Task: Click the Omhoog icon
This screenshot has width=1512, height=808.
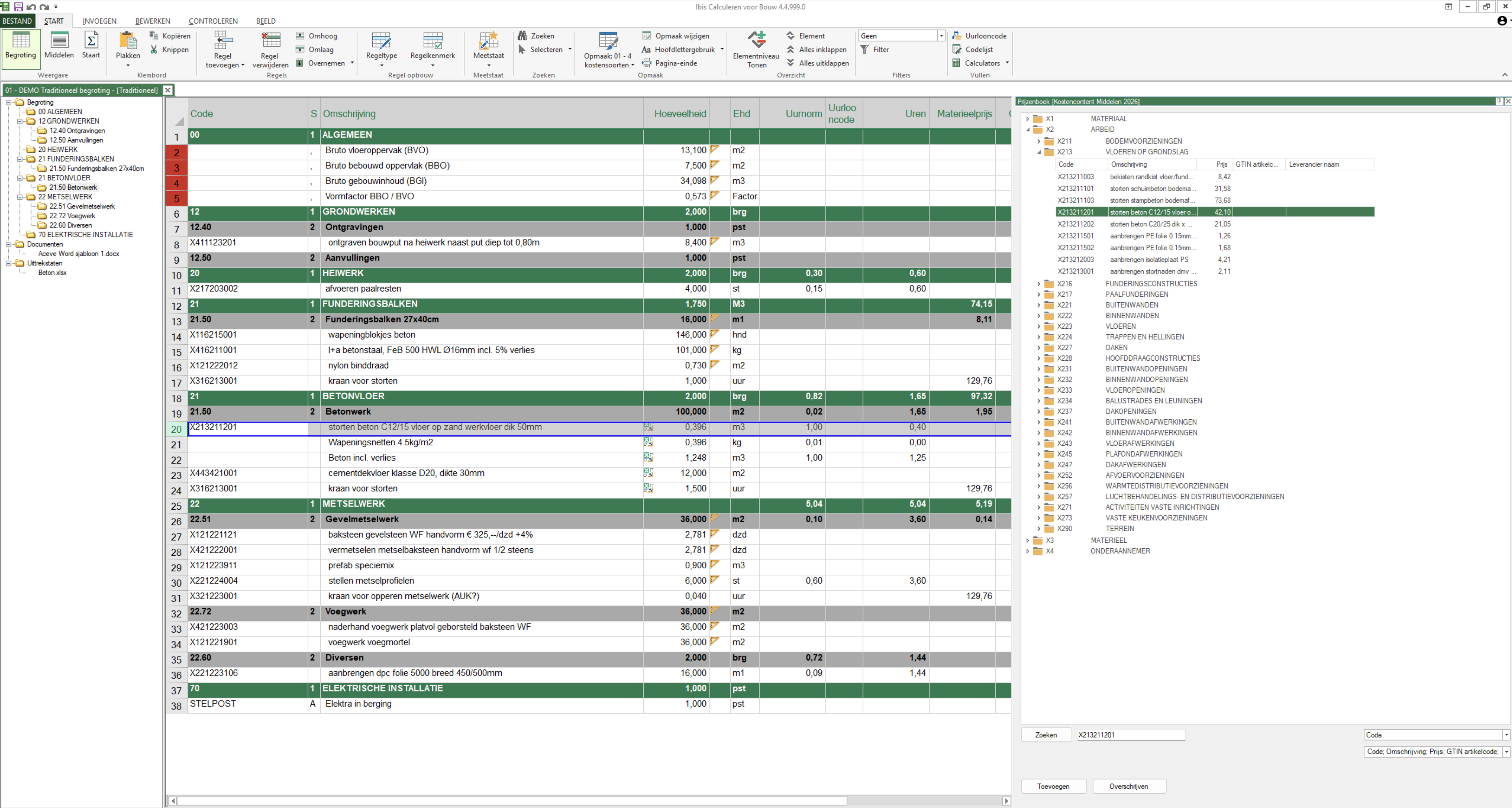Action: [300, 36]
